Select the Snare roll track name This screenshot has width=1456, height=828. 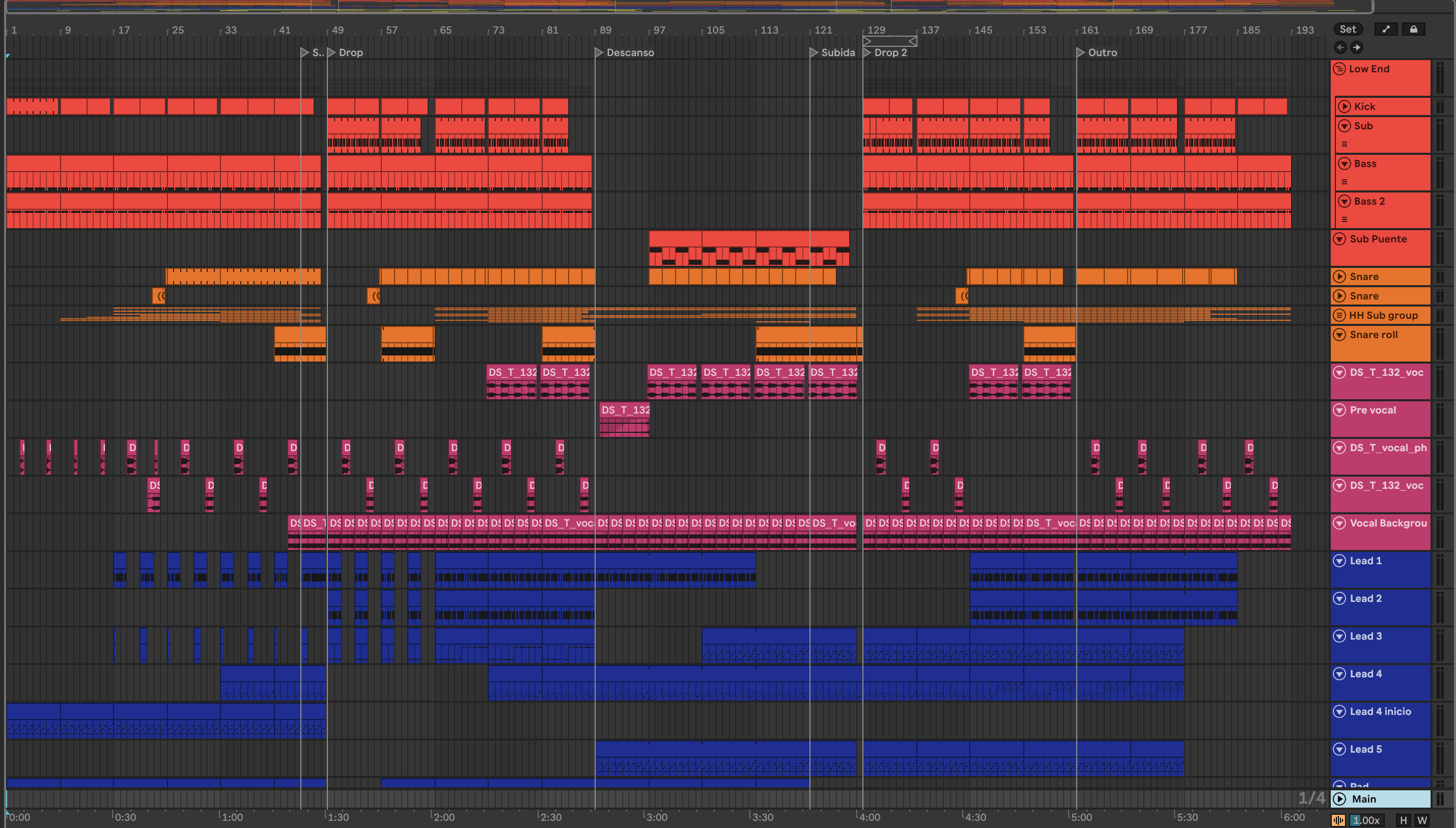click(1373, 335)
